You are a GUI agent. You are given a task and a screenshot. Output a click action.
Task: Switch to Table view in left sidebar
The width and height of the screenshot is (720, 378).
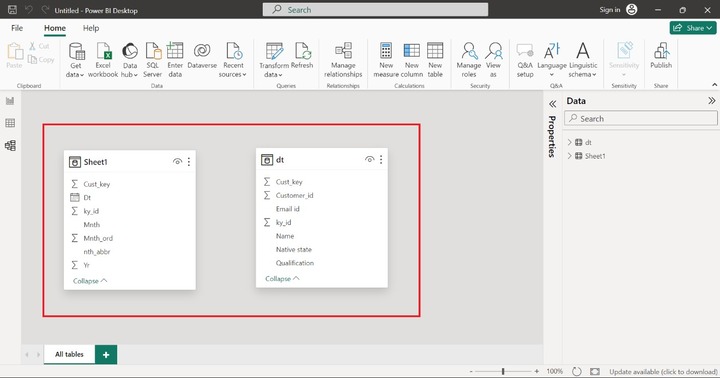coord(10,123)
